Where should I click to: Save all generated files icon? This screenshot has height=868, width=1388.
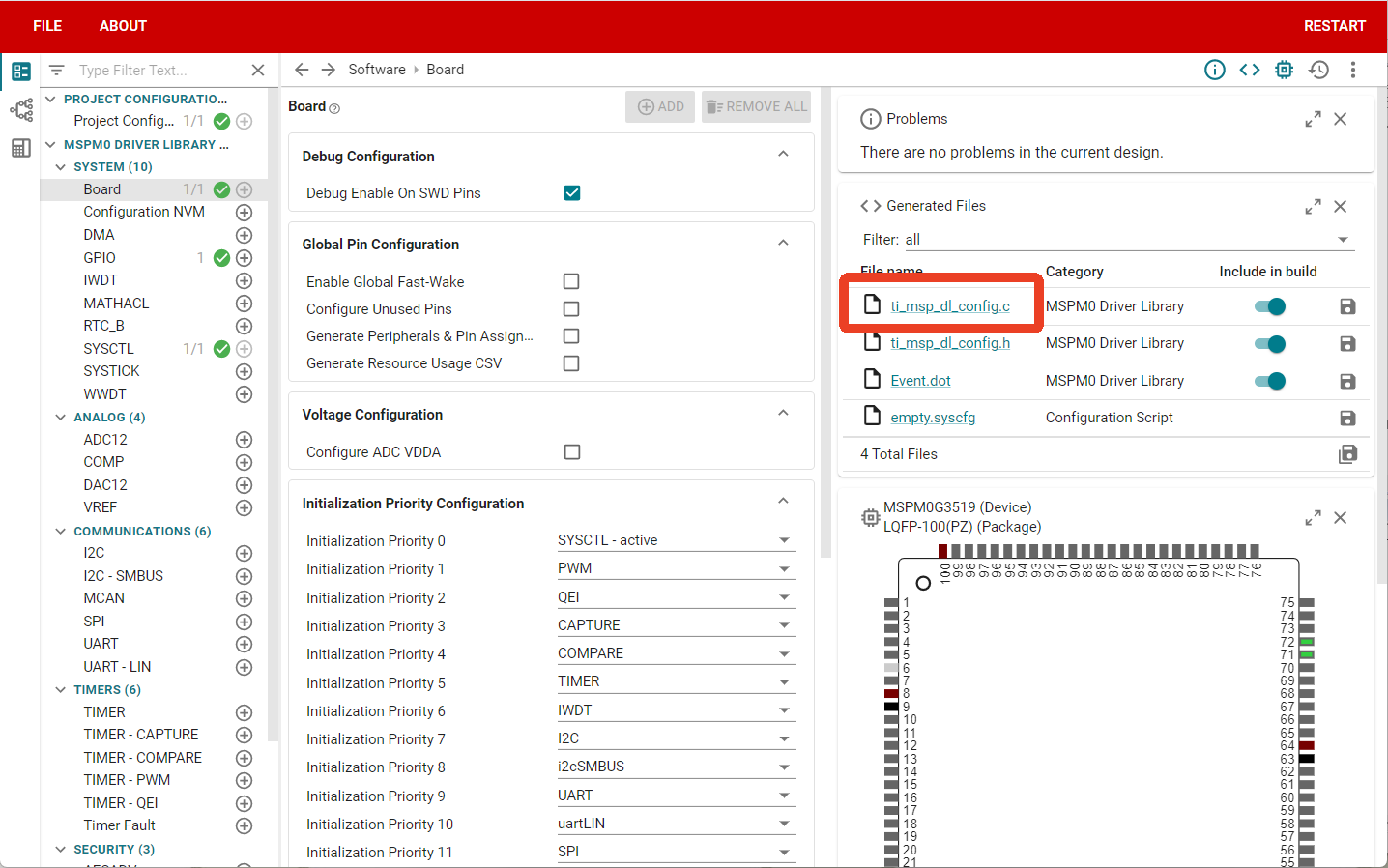(1347, 454)
